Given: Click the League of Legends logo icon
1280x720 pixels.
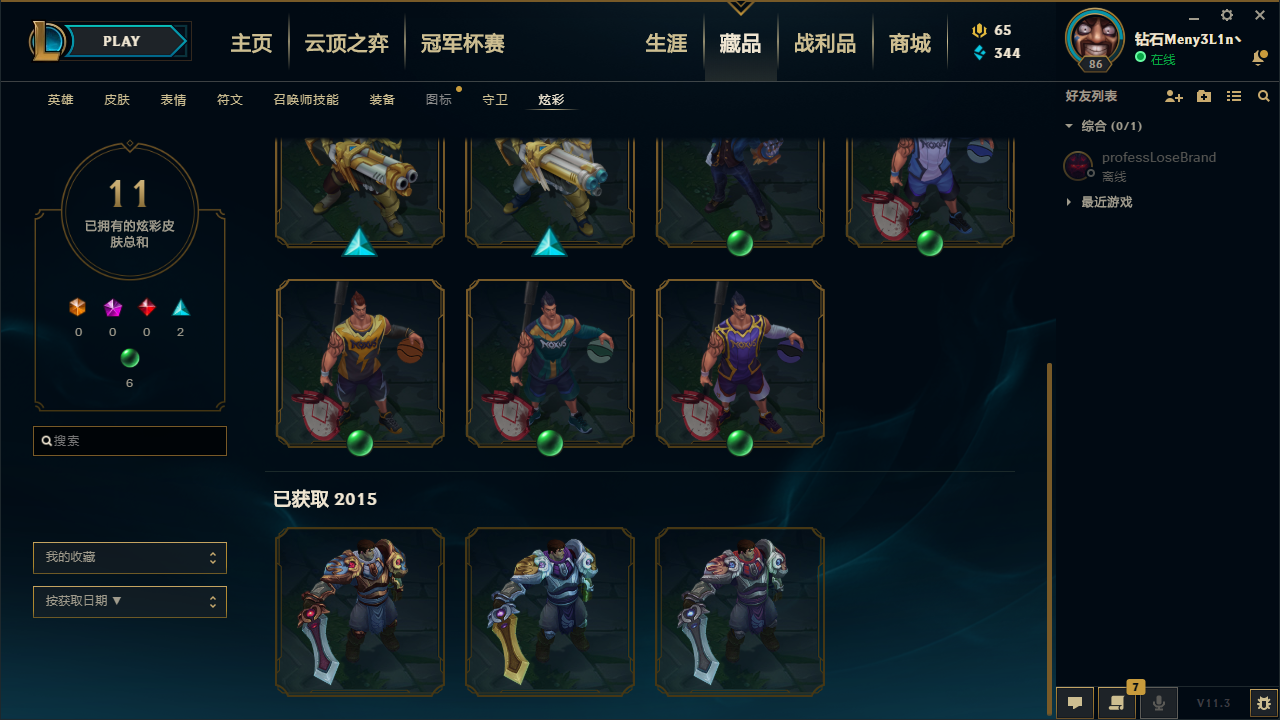Looking at the screenshot, I should [48, 41].
